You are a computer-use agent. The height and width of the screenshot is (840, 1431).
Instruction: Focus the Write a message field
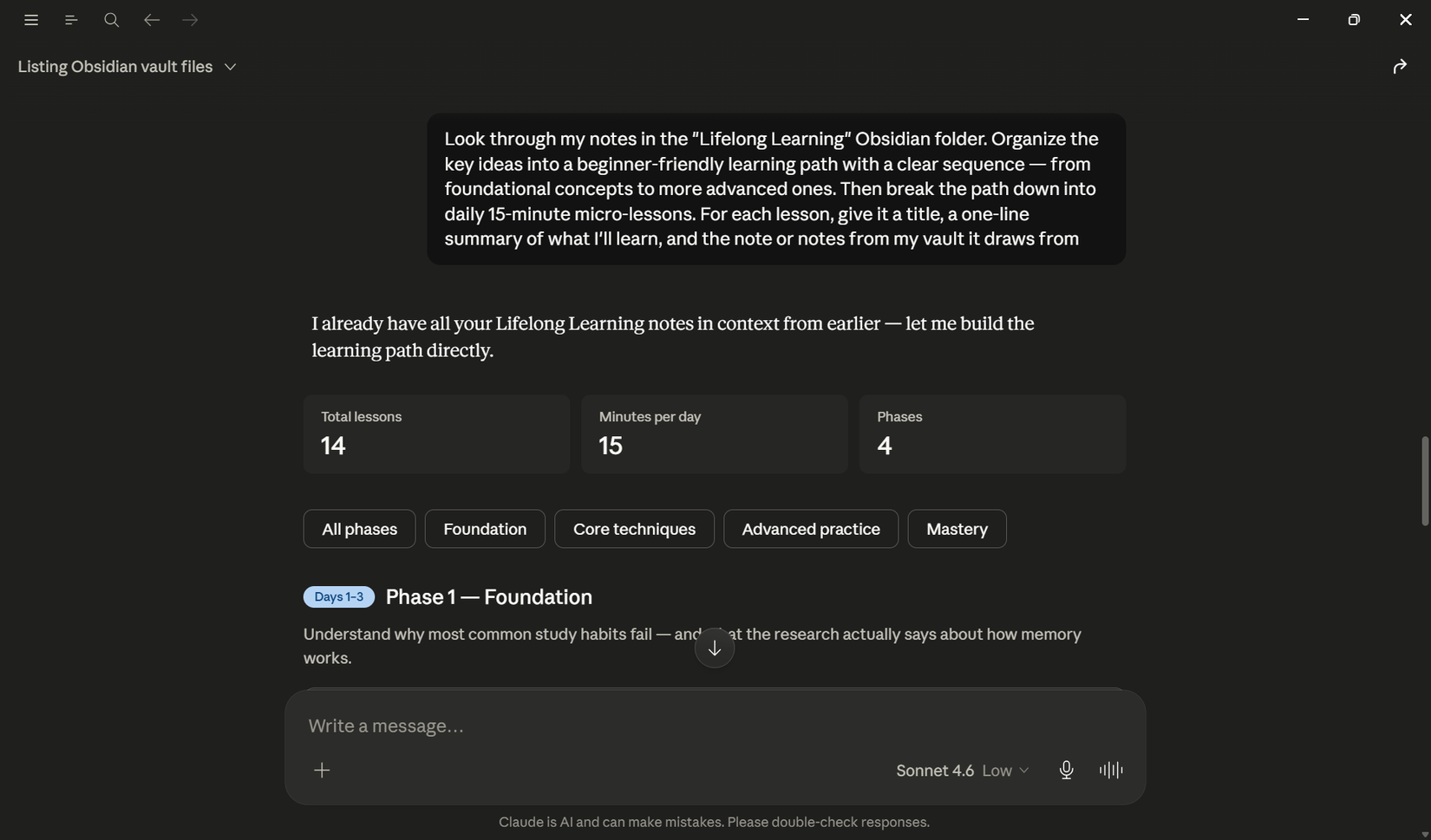point(715,726)
